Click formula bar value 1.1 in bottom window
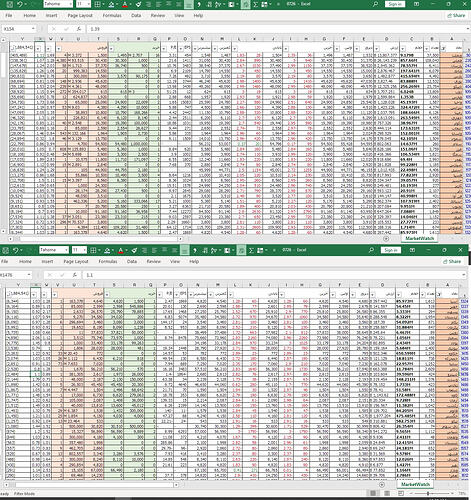The width and height of the screenshot is (471, 500). pyautogui.click(x=90, y=275)
